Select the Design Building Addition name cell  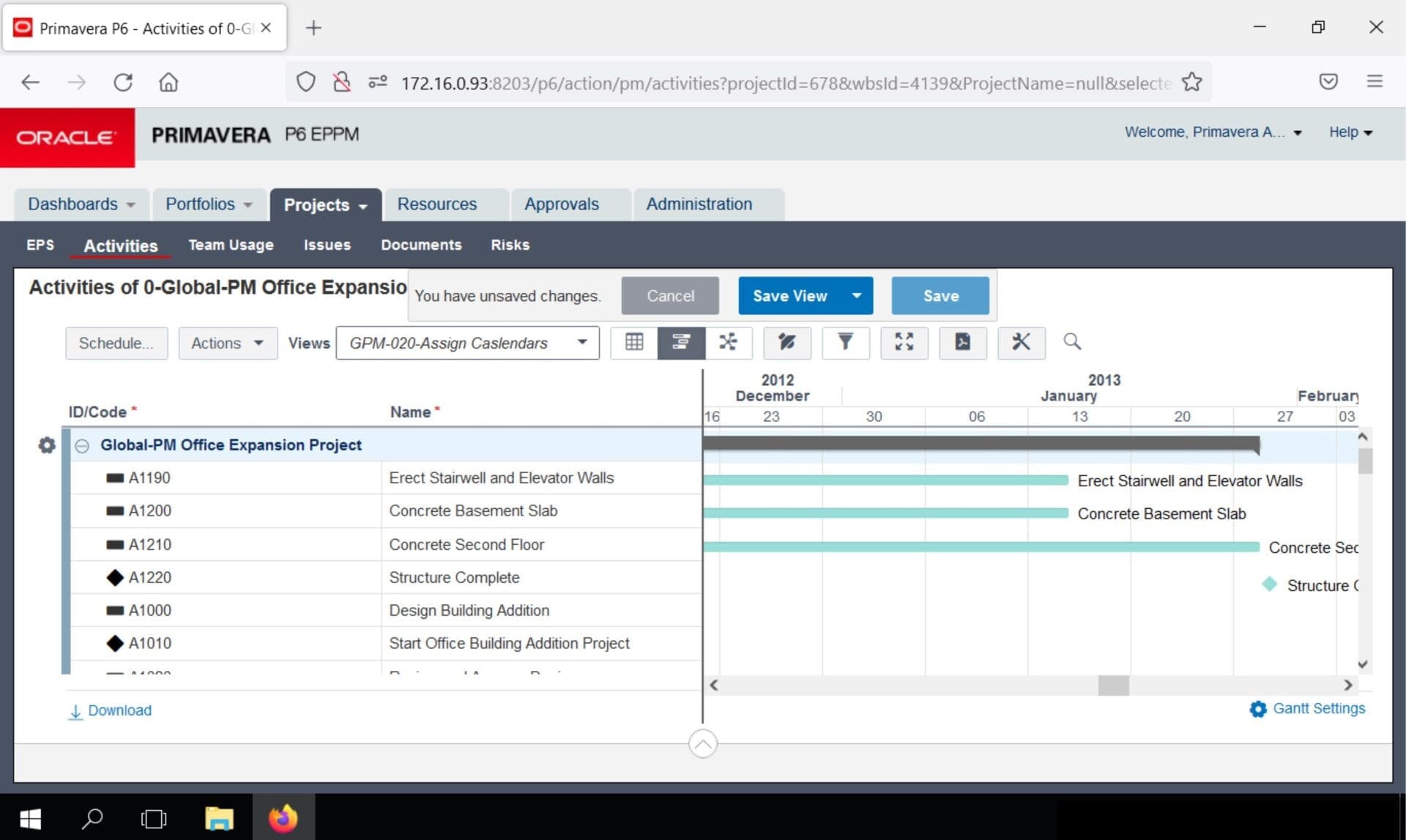pos(541,610)
